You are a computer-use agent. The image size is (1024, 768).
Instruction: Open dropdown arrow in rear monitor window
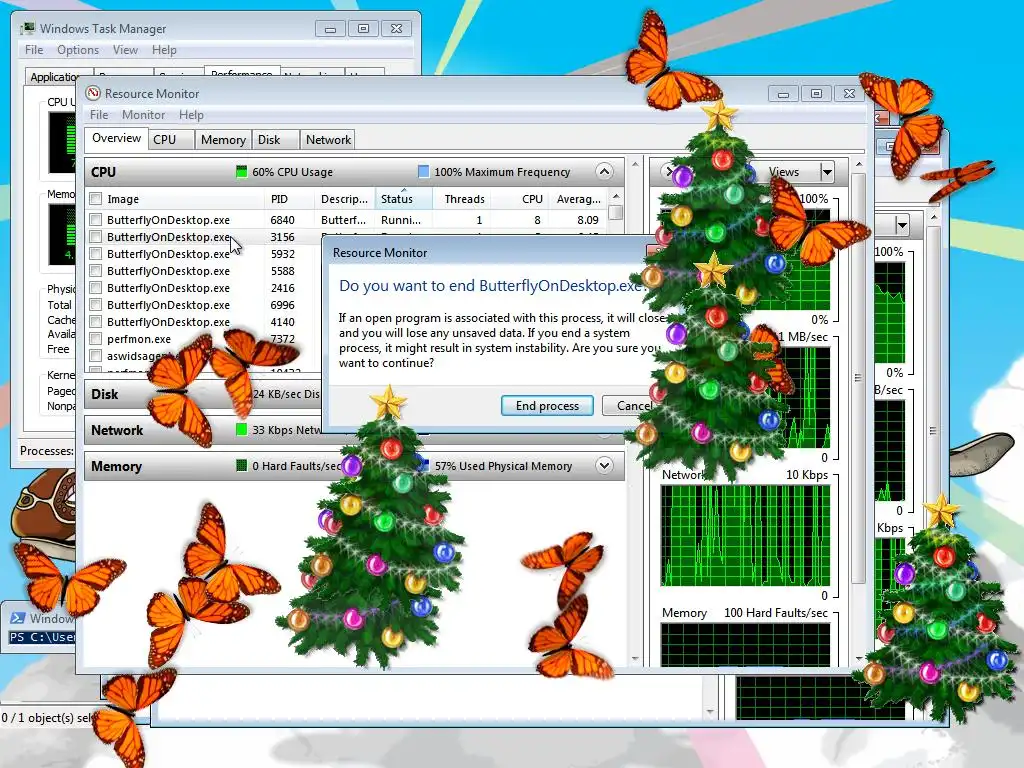click(902, 226)
